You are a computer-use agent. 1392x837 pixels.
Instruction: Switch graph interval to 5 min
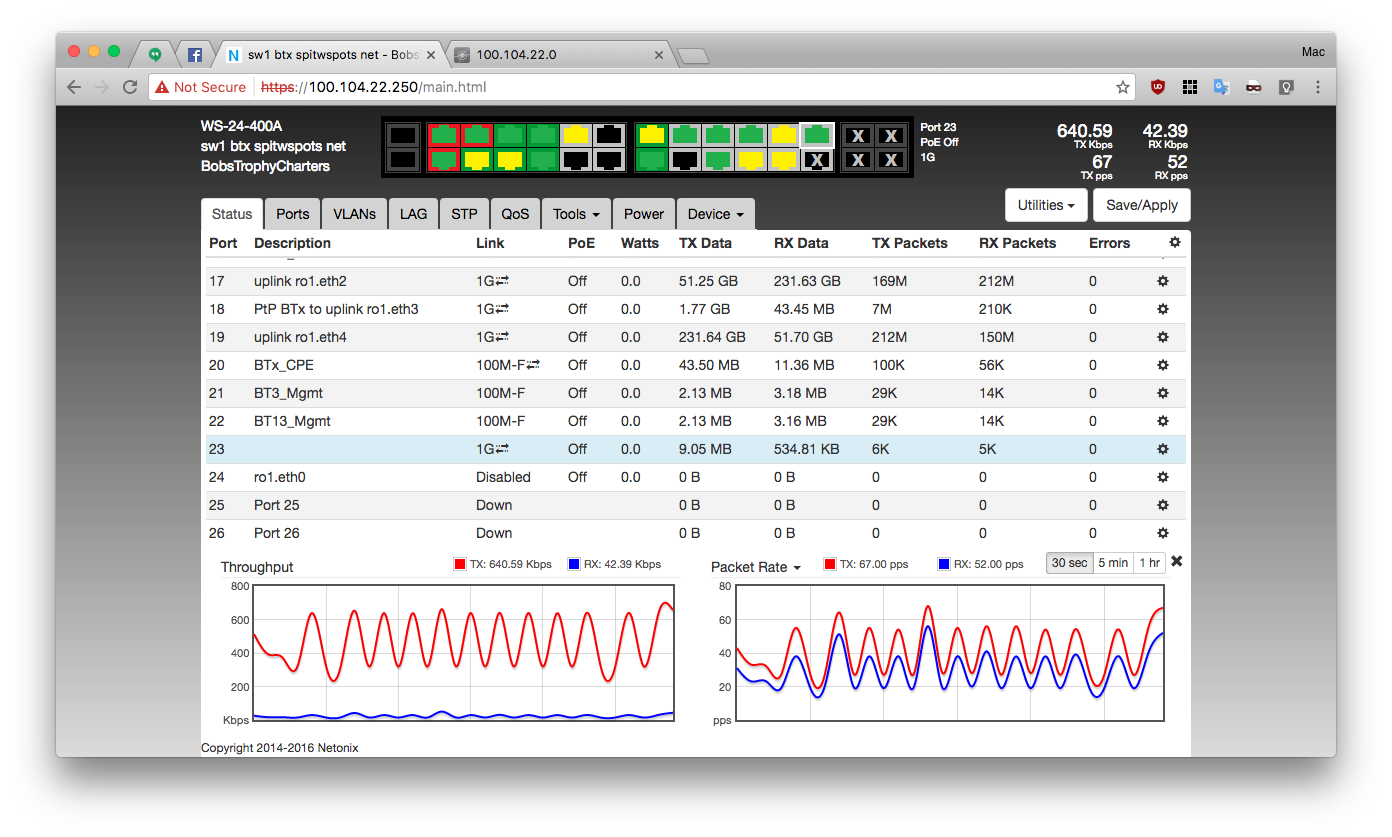(x=1113, y=563)
